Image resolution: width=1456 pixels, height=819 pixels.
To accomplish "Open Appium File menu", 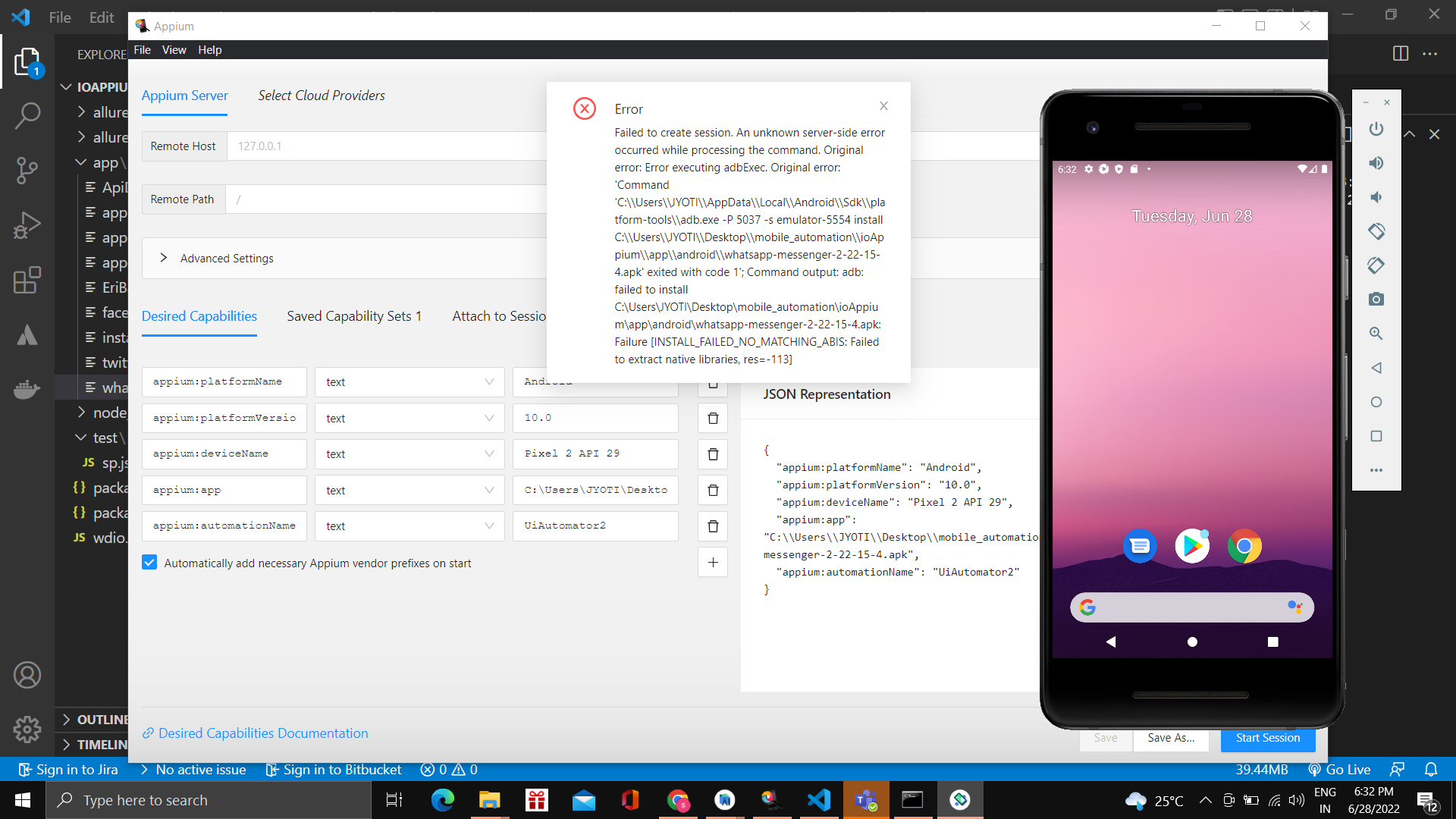I will click(143, 50).
